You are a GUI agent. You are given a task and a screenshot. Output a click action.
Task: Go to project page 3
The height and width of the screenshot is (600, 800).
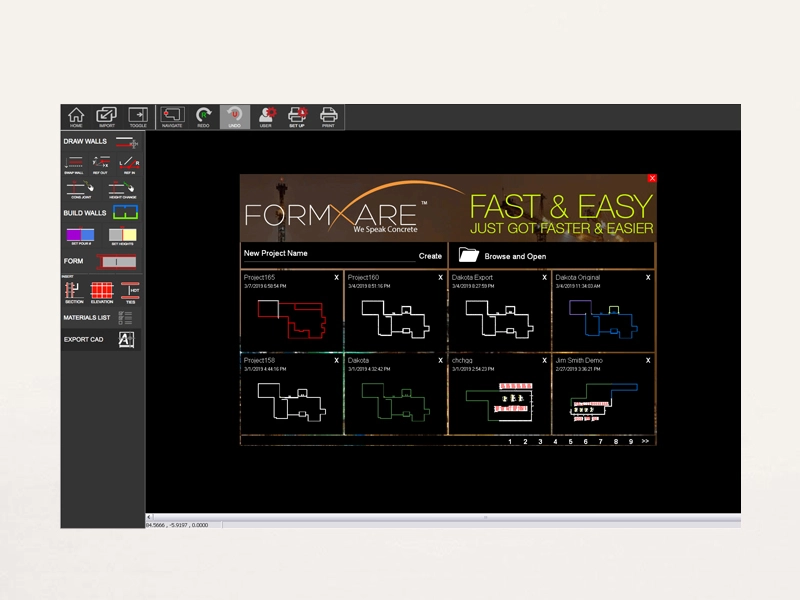tap(540, 441)
